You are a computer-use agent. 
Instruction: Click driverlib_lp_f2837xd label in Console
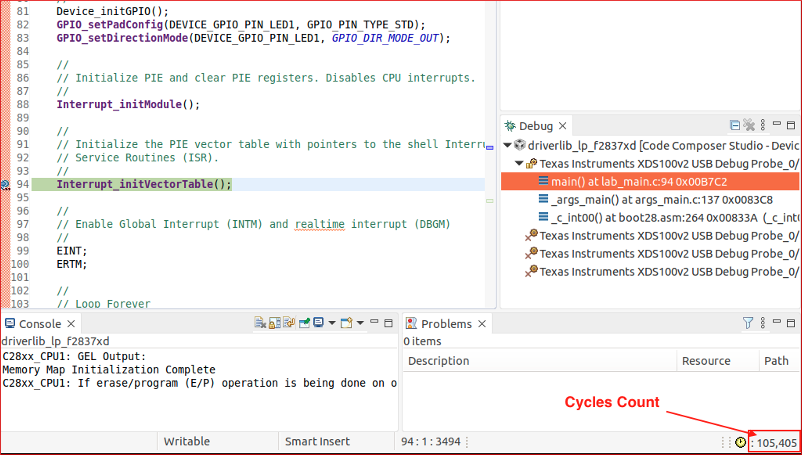55,341
